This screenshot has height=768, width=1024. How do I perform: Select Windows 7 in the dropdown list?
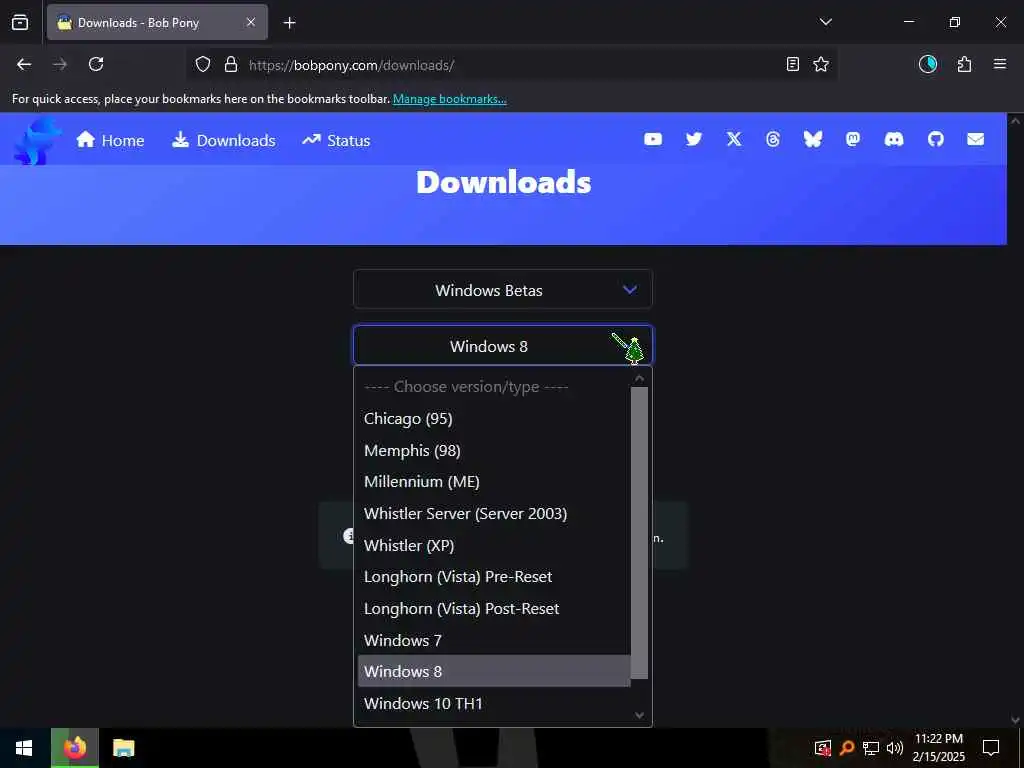pyautogui.click(x=494, y=641)
